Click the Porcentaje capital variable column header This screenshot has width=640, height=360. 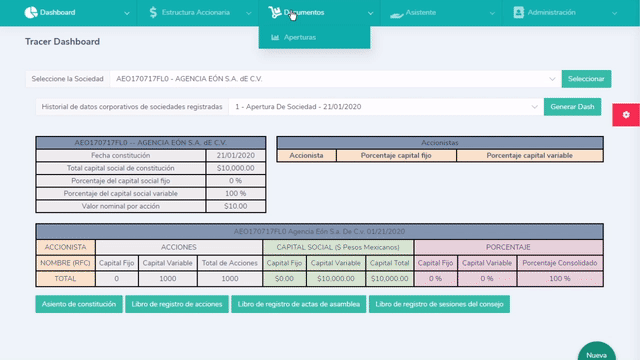529,156
